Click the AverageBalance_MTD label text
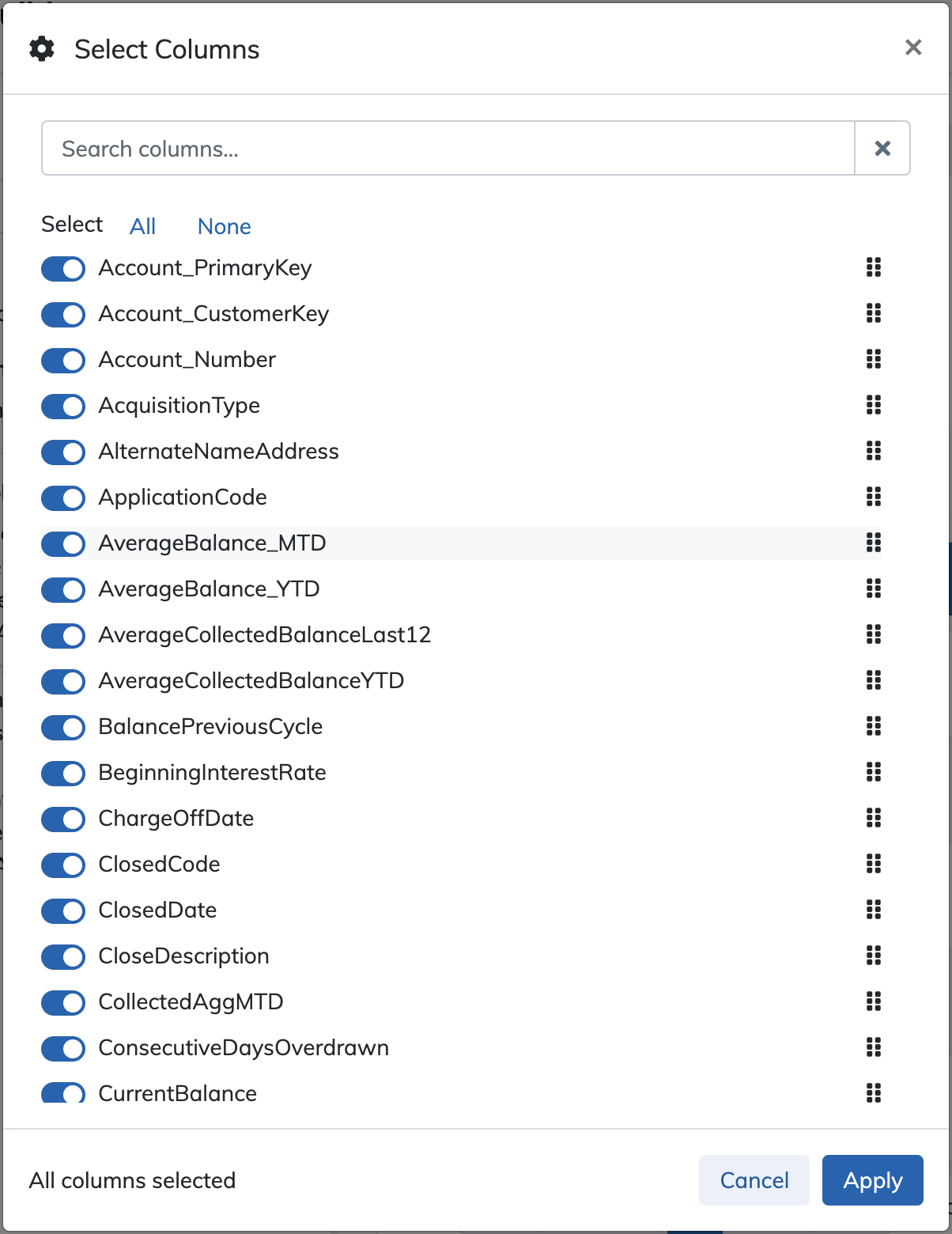The height and width of the screenshot is (1234, 952). [212, 543]
